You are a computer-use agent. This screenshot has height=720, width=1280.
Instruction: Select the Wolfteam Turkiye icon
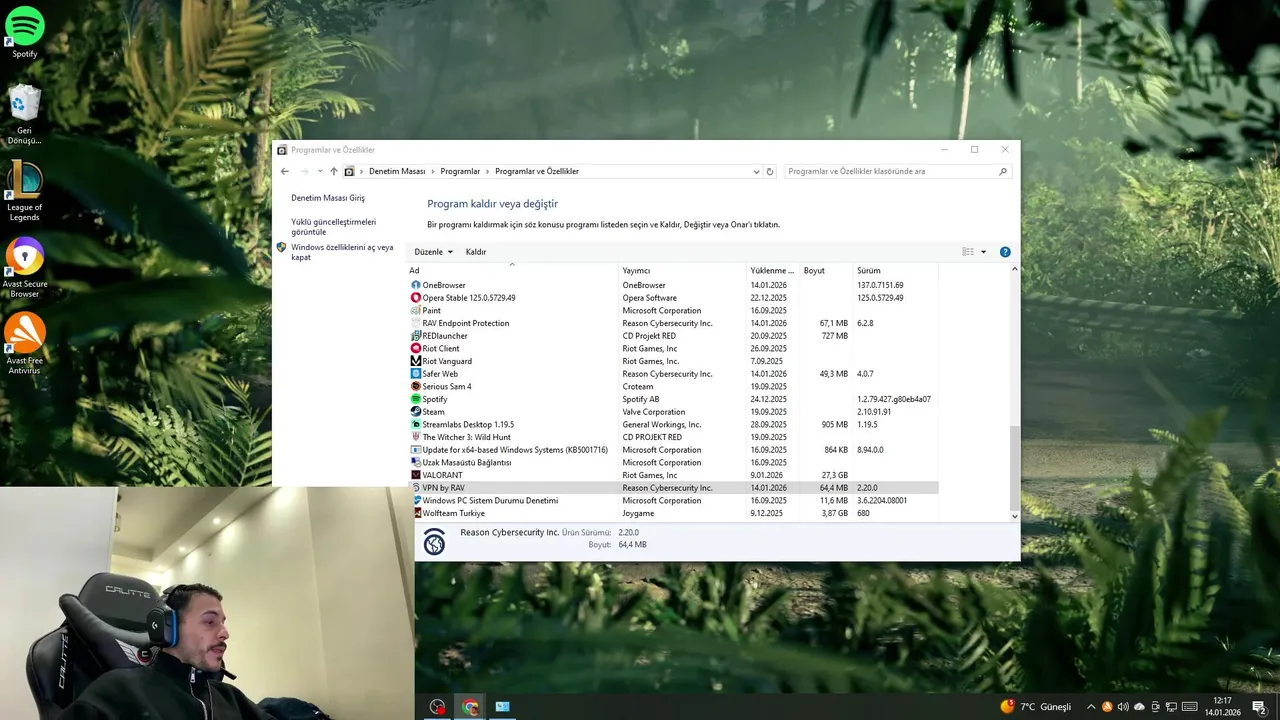[416, 513]
